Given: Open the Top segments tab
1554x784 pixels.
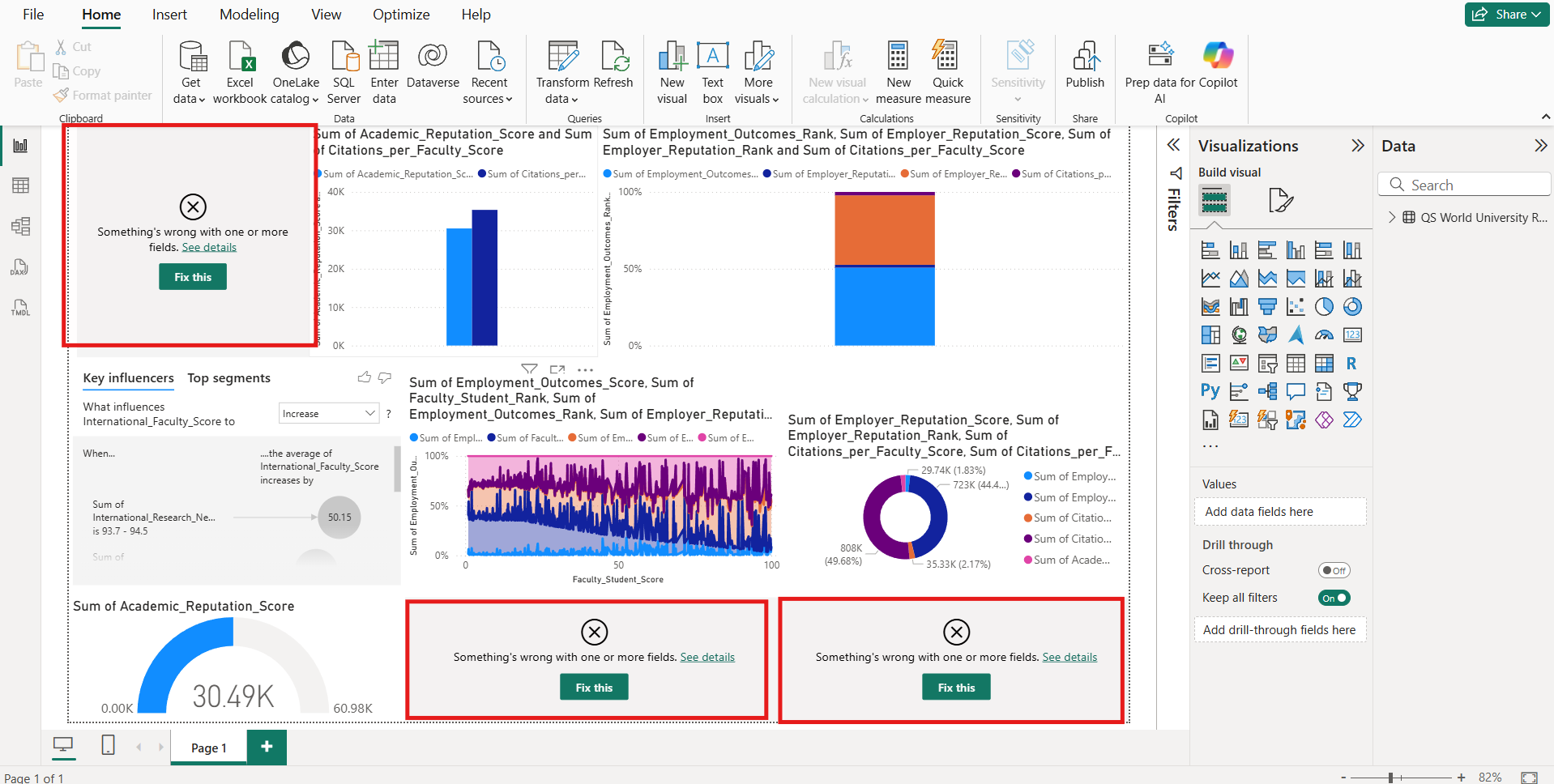Looking at the screenshot, I should 228,377.
